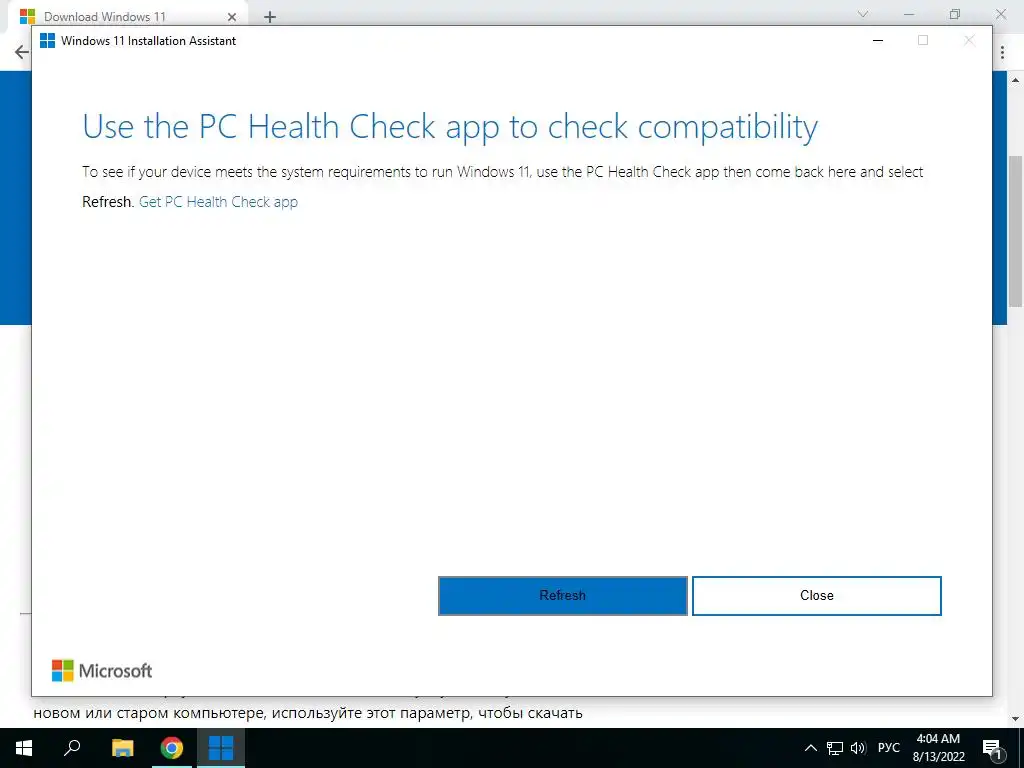This screenshot has width=1024, height=768.
Task: Select the Download Windows 11 browser tab
Action: pyautogui.click(x=128, y=16)
